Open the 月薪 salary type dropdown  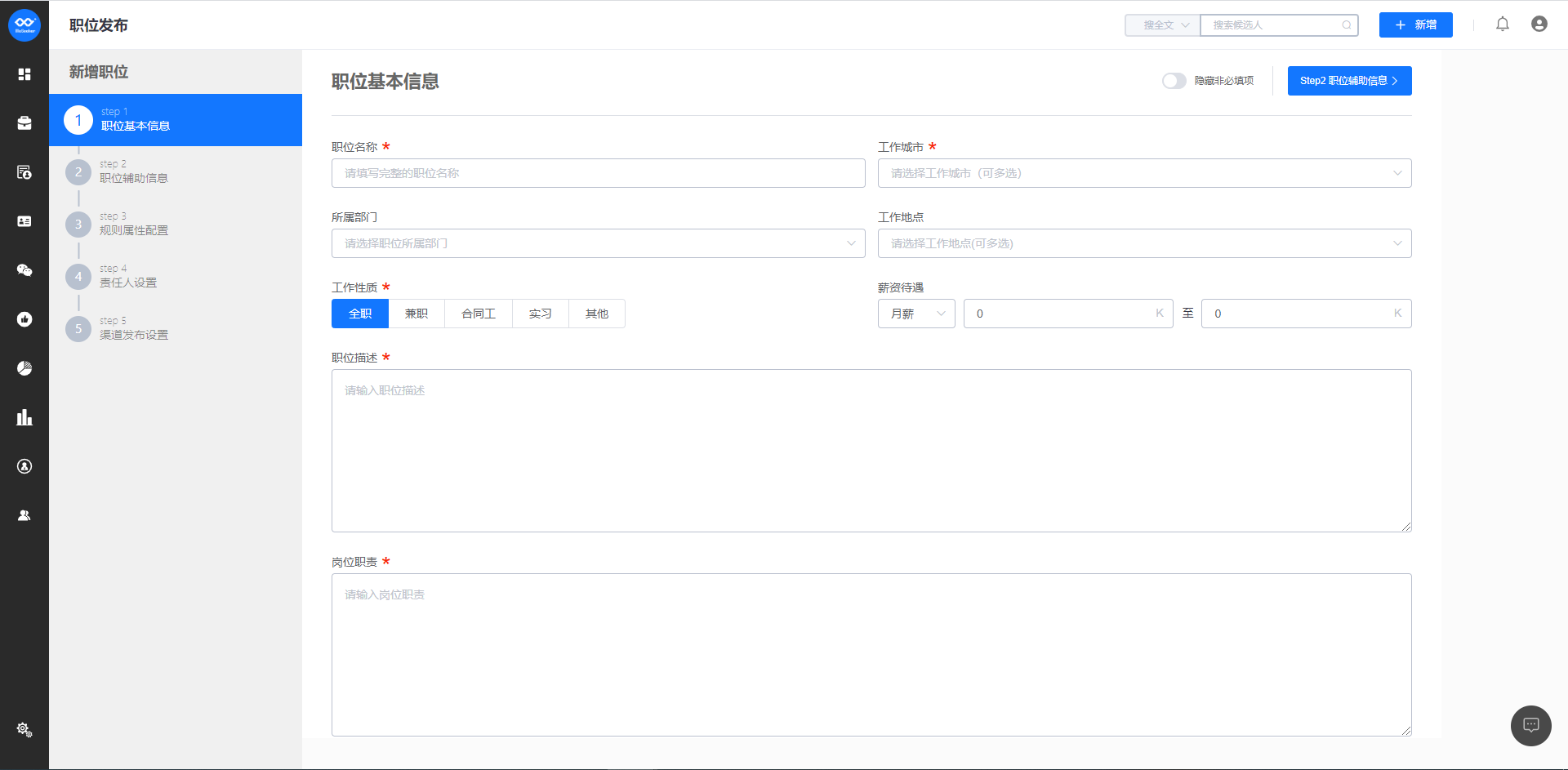[916, 314]
